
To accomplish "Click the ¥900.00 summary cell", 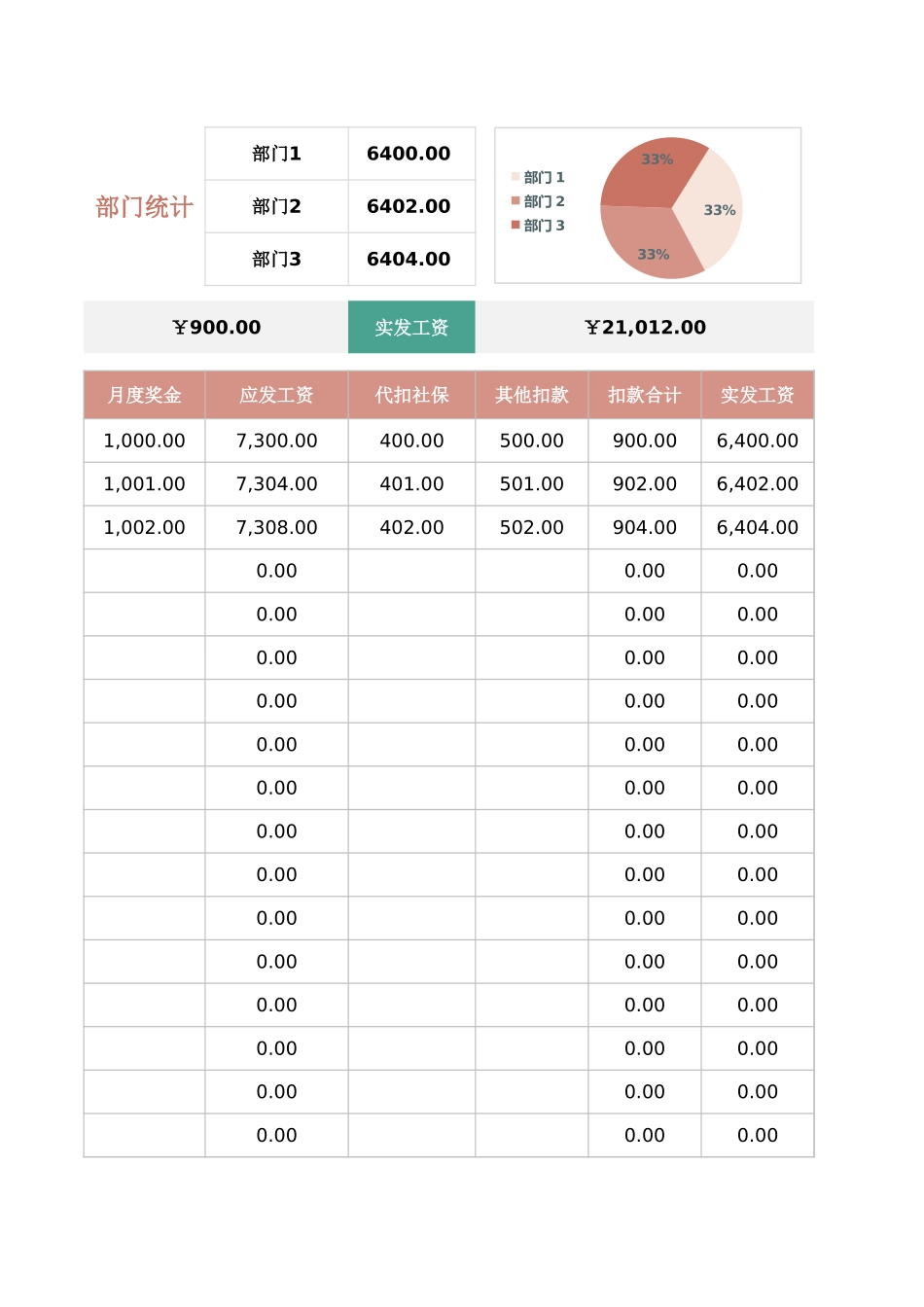I will [x=216, y=328].
